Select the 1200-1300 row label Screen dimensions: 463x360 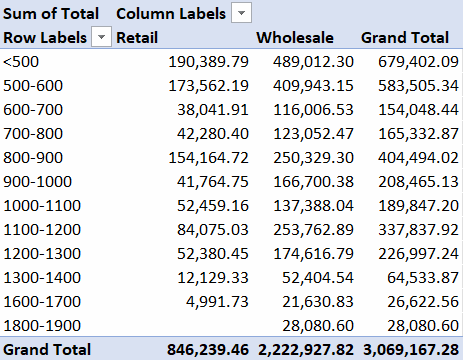(x=42, y=254)
